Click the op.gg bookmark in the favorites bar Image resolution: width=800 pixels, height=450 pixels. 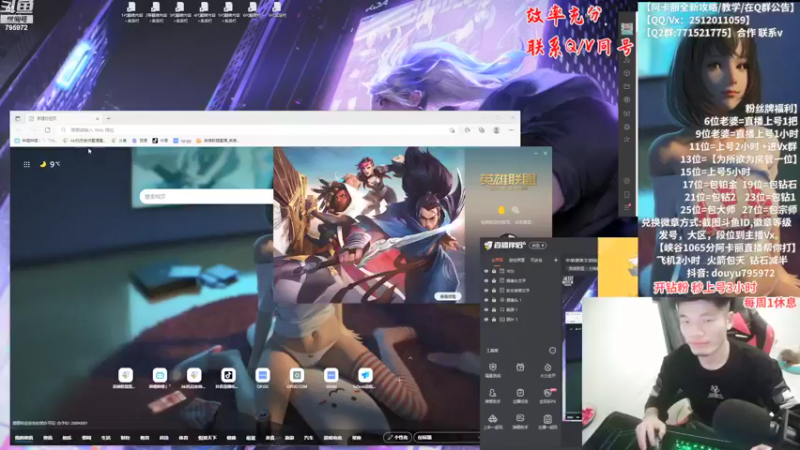pyautogui.click(x=182, y=140)
